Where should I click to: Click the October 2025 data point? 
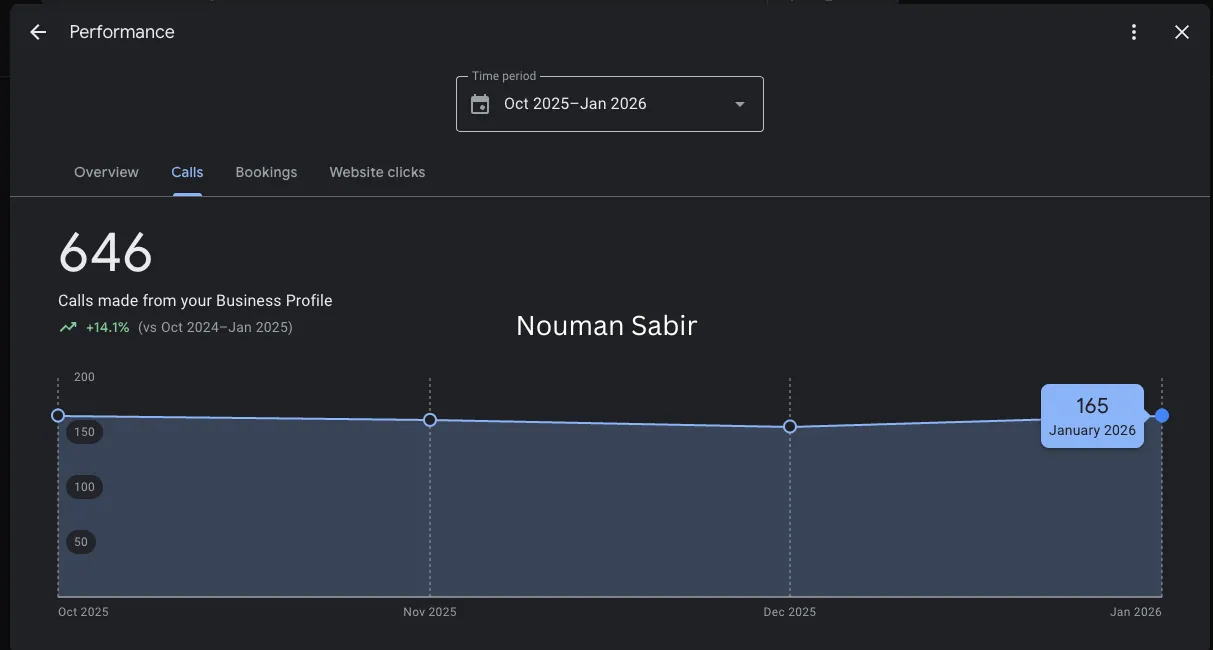click(58, 415)
